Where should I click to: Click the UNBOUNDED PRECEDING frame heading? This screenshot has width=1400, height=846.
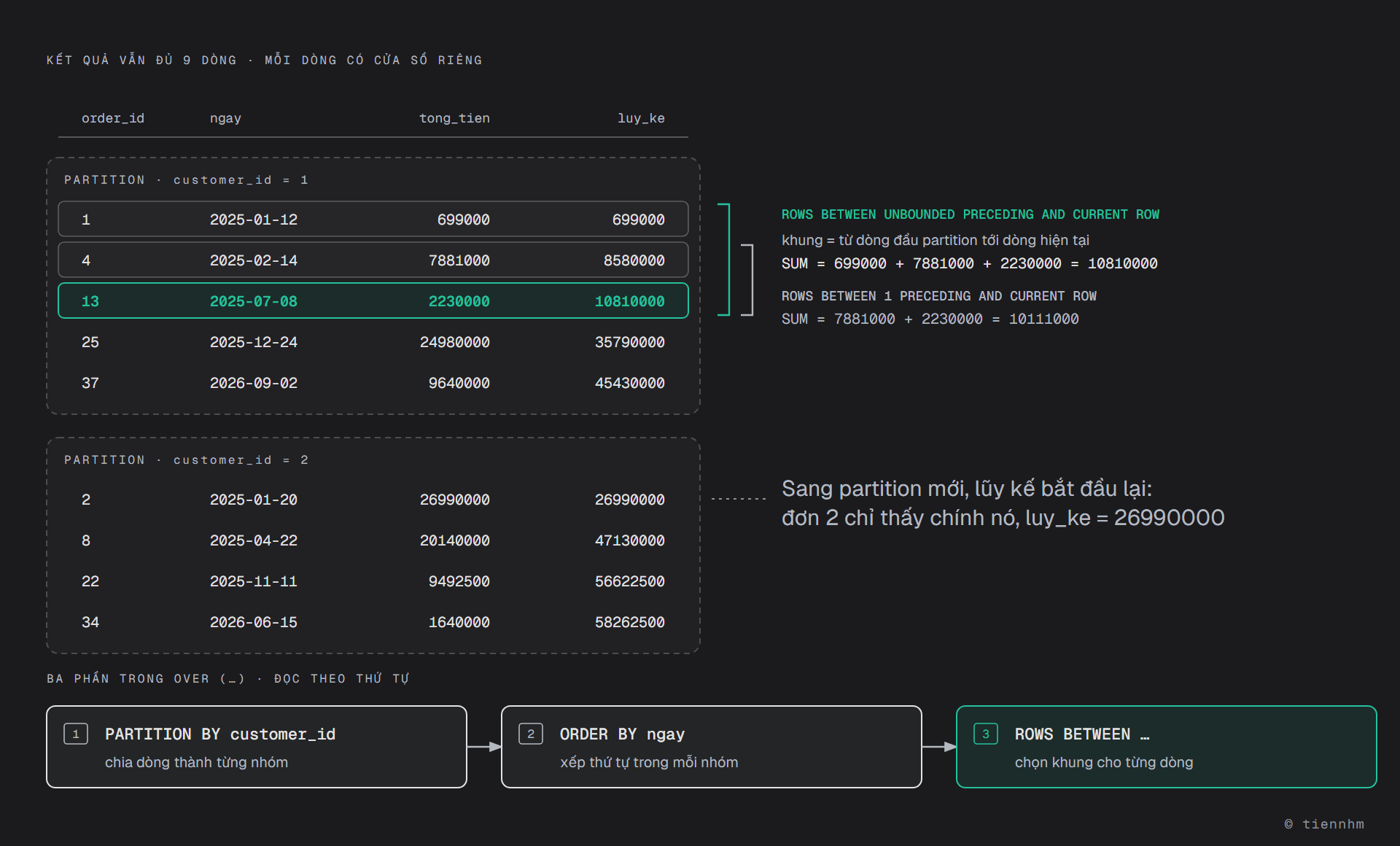(970, 214)
